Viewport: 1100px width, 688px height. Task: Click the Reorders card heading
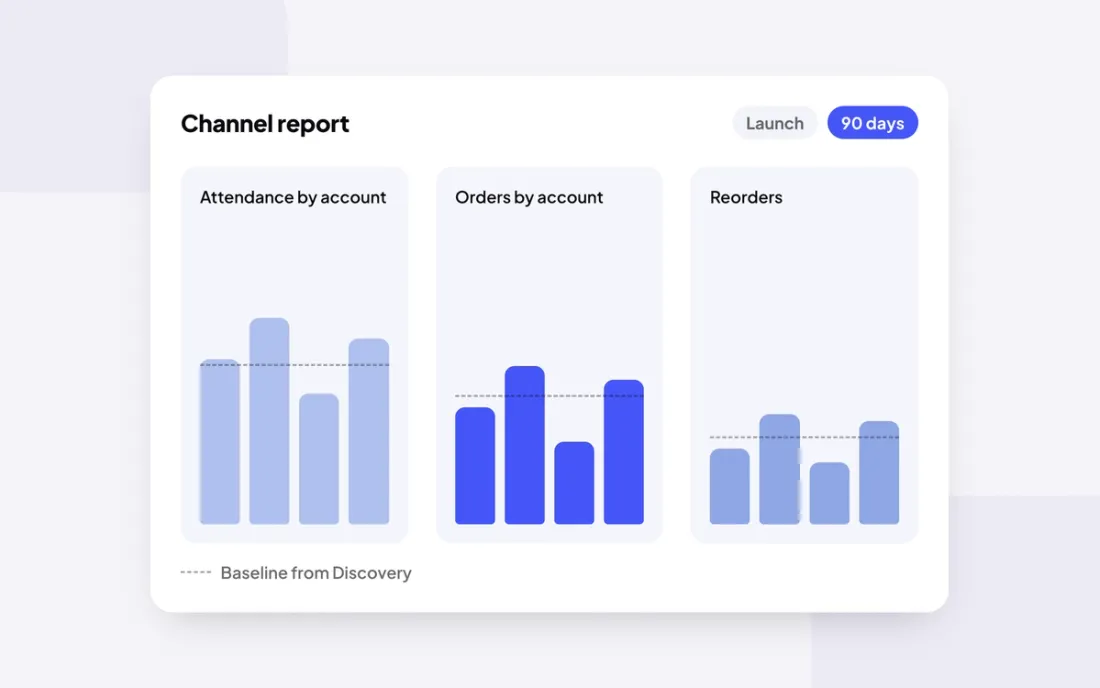[746, 197]
